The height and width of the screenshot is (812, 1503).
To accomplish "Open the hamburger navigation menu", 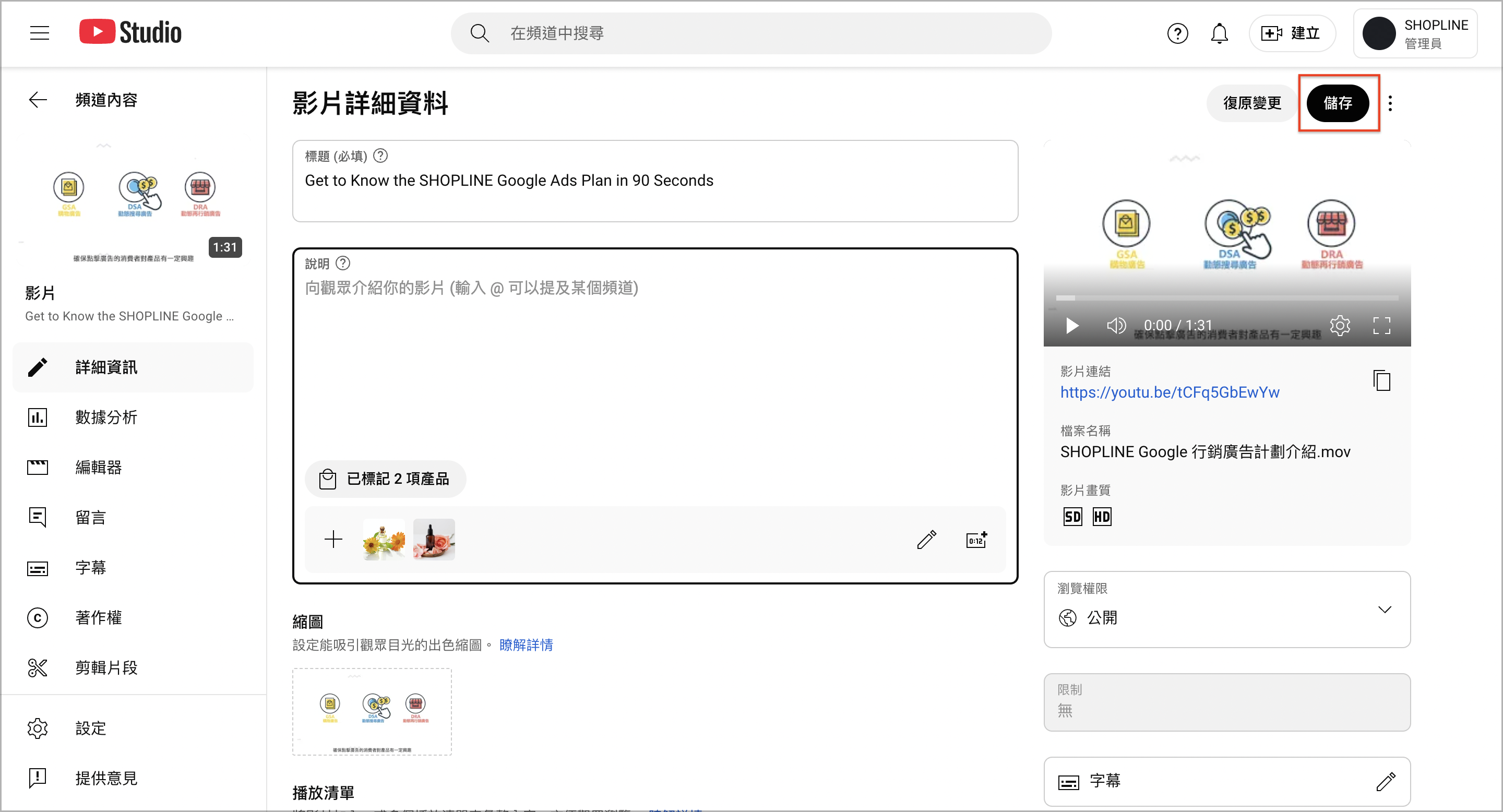I will pyautogui.click(x=40, y=33).
